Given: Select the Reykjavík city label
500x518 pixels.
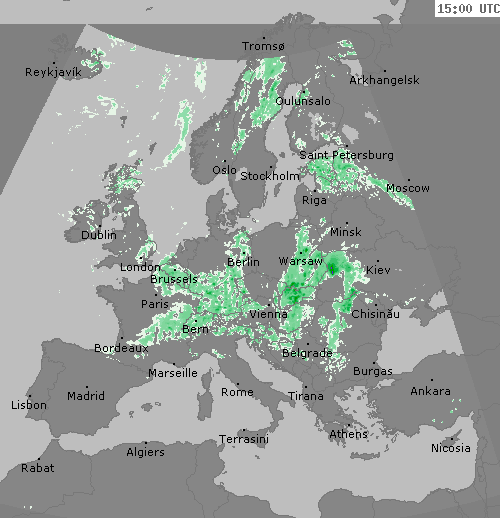Looking at the screenshot, I should pos(53,72).
